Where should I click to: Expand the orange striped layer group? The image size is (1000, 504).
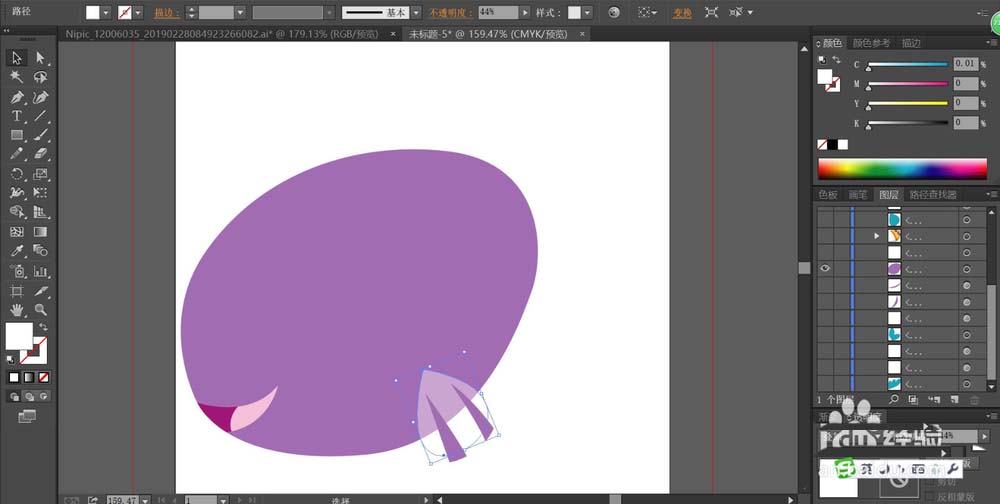coord(877,236)
